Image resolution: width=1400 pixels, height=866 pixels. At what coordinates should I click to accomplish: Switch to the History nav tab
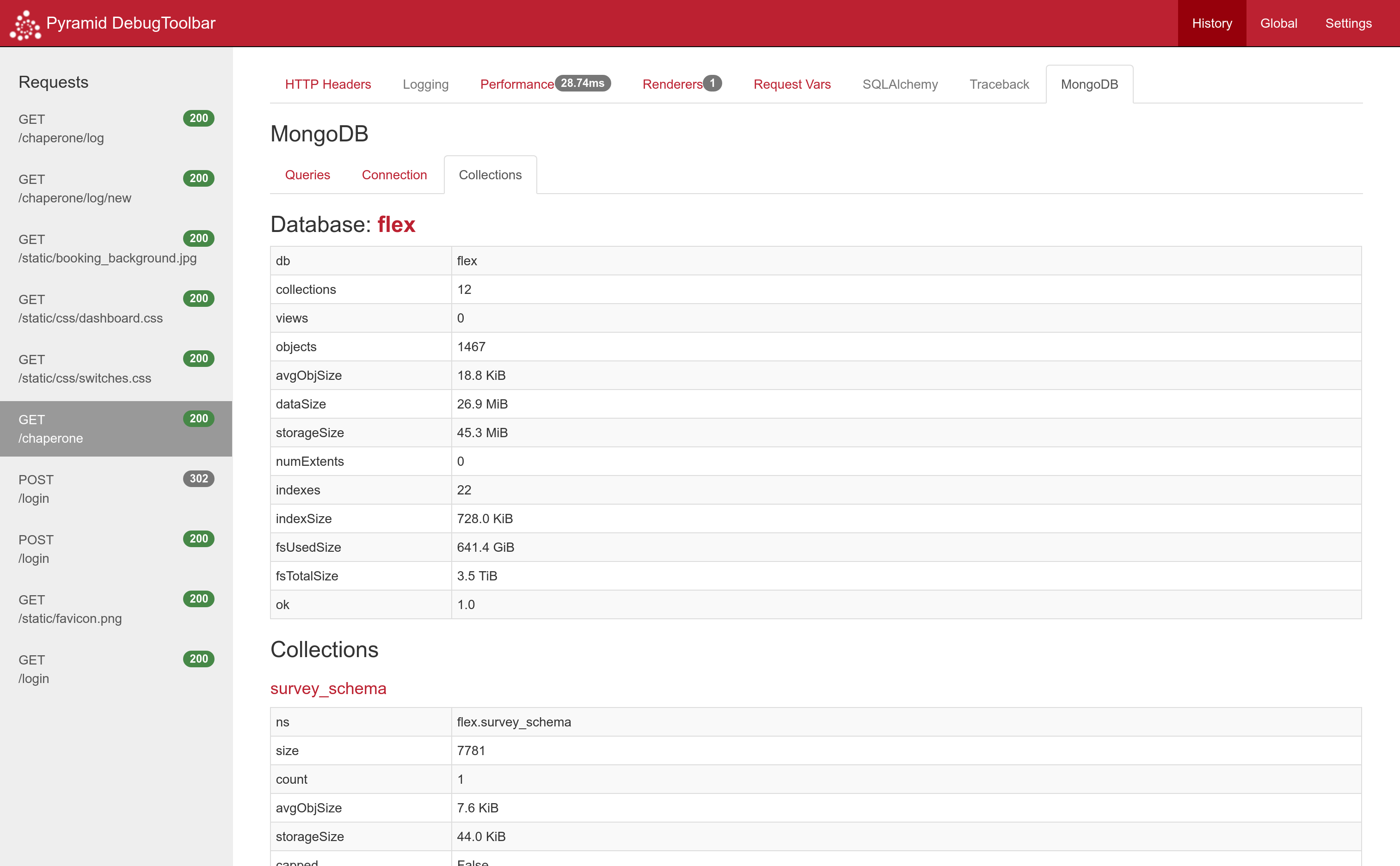click(1211, 24)
